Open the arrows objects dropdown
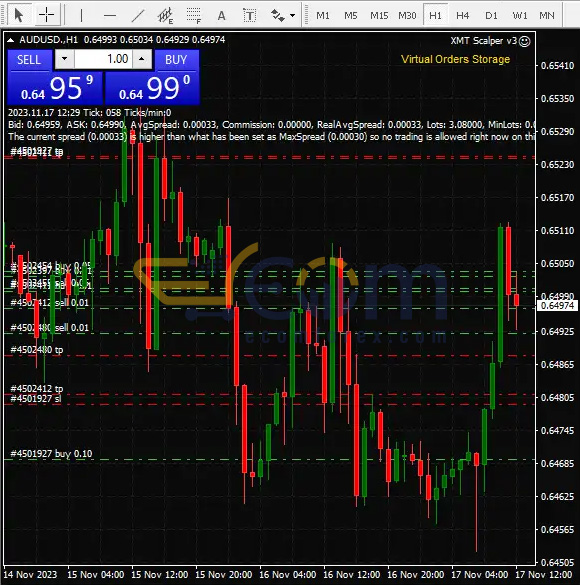Viewport: 580px width, 585px height. tap(292, 16)
